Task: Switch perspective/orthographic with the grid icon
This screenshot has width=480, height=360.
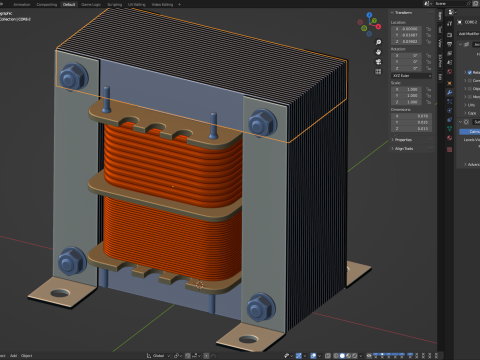Action: pyautogui.click(x=378, y=72)
